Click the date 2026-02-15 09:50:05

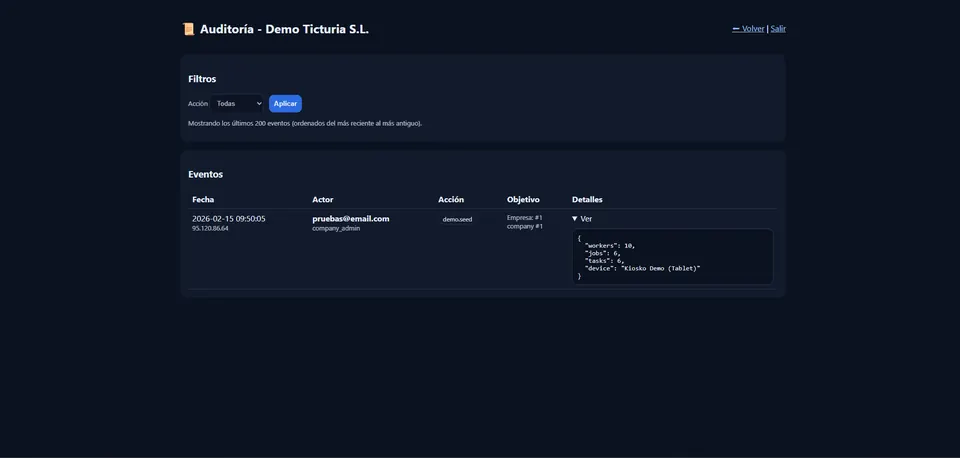click(229, 219)
